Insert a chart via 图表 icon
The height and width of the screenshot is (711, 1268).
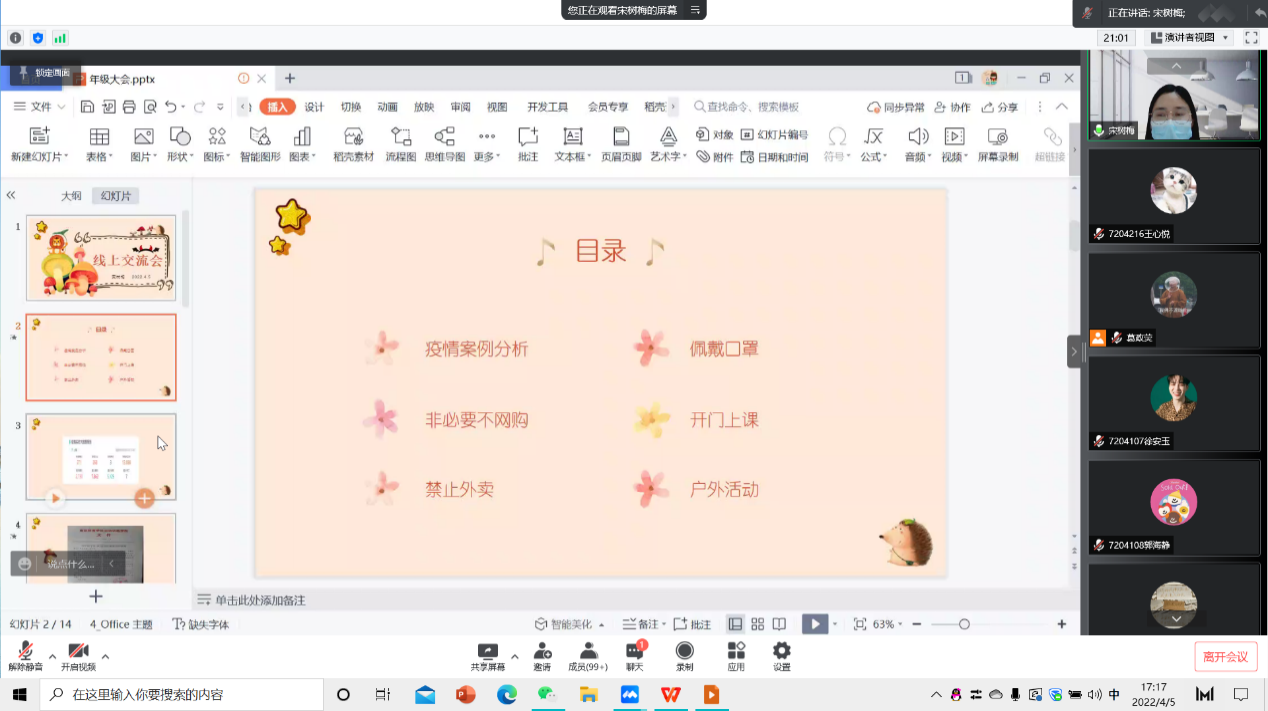click(302, 137)
